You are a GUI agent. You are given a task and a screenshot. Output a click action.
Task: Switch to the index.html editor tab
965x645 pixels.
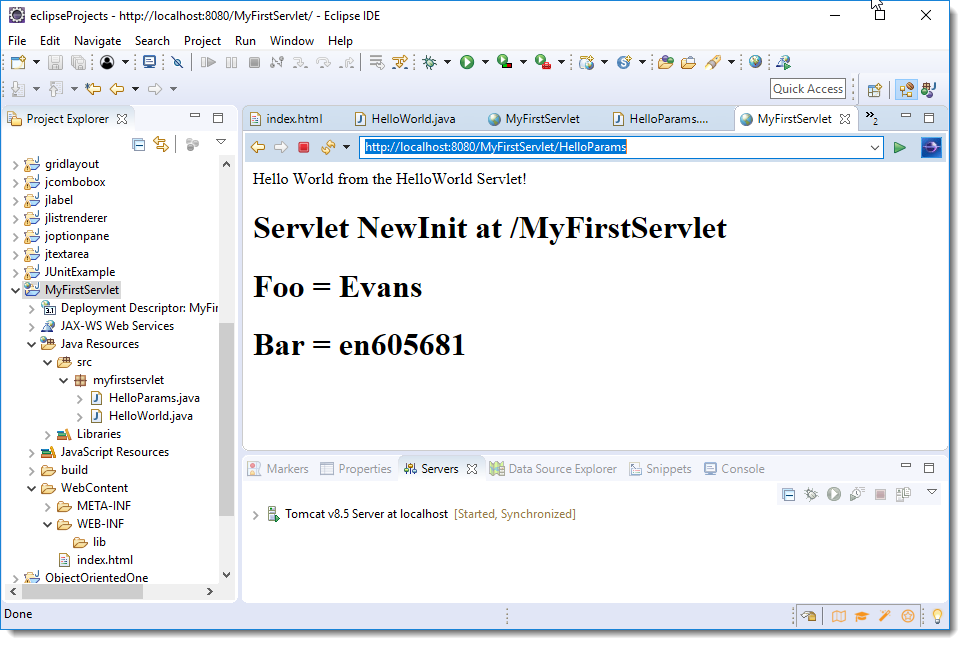coord(287,119)
